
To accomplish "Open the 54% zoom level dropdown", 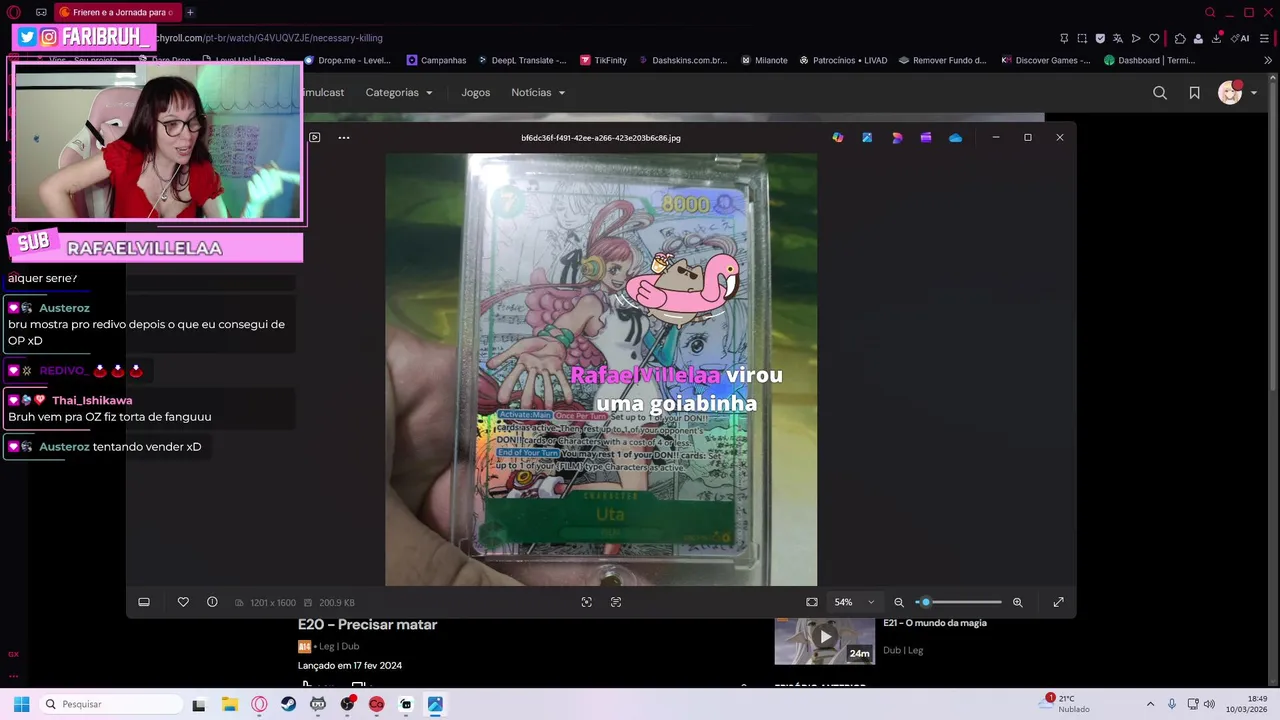I will [855, 602].
